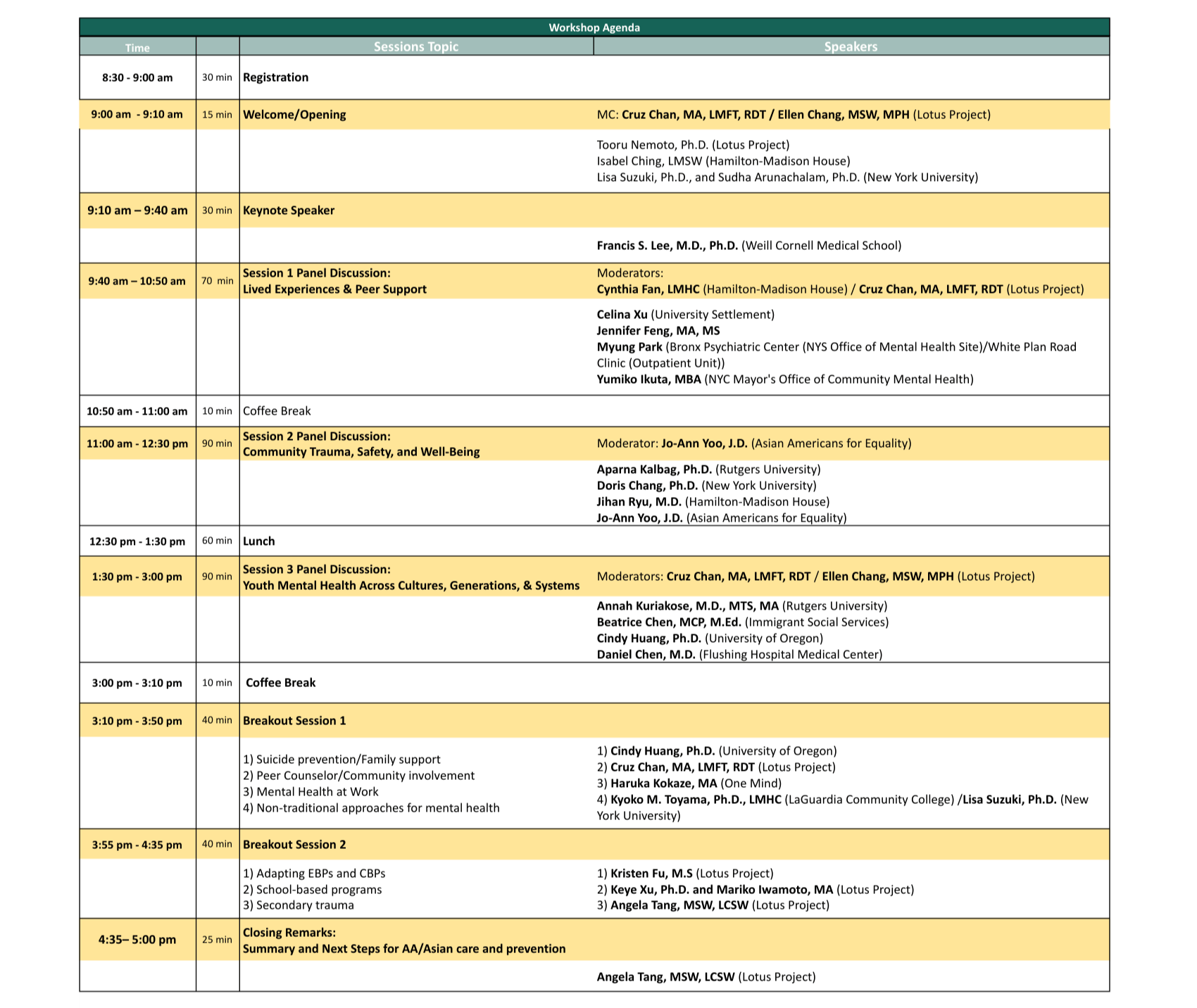Select the '8:30 - 9:00 am' time cell
Screen dimensions: 1197x1008
click(137, 77)
